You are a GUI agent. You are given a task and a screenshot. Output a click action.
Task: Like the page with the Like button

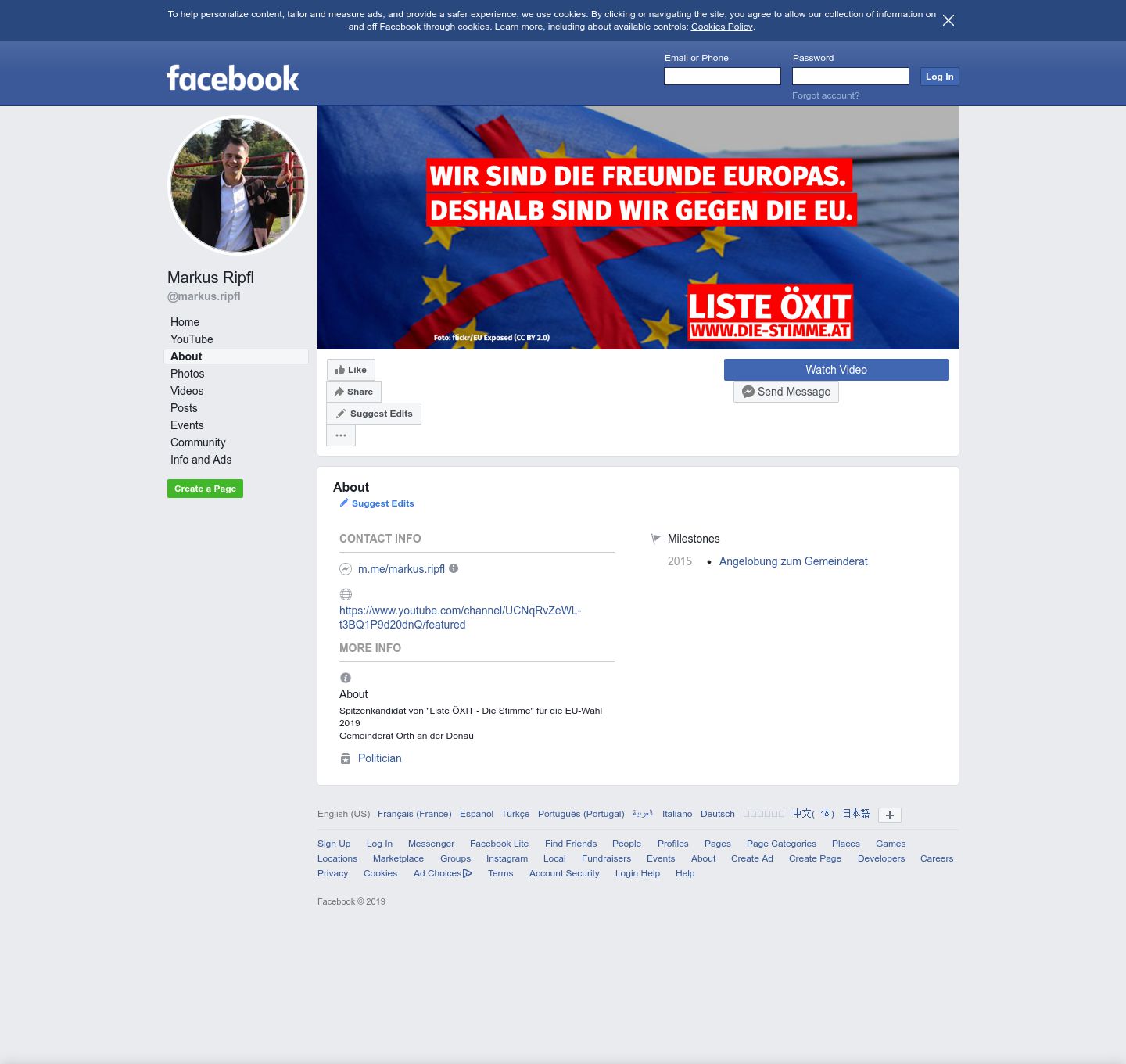pyautogui.click(x=351, y=370)
